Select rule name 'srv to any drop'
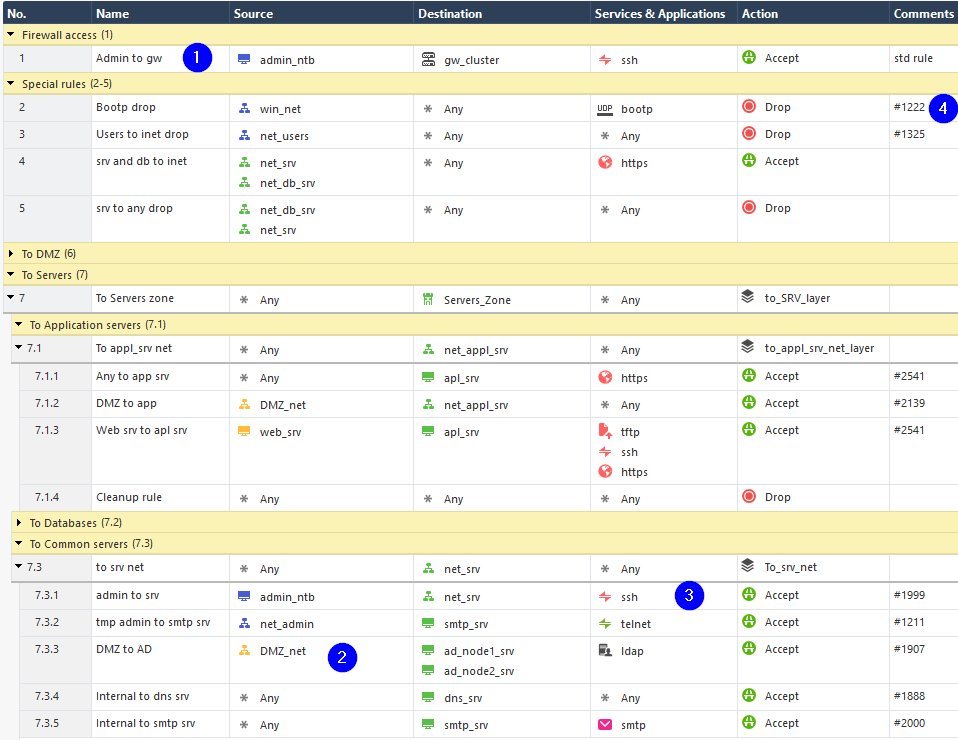This screenshot has height=740, width=958. (134, 208)
